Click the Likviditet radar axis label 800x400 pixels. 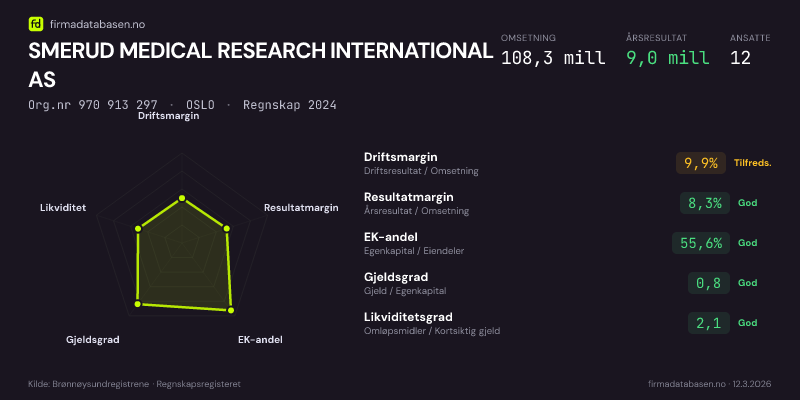pyautogui.click(x=63, y=208)
